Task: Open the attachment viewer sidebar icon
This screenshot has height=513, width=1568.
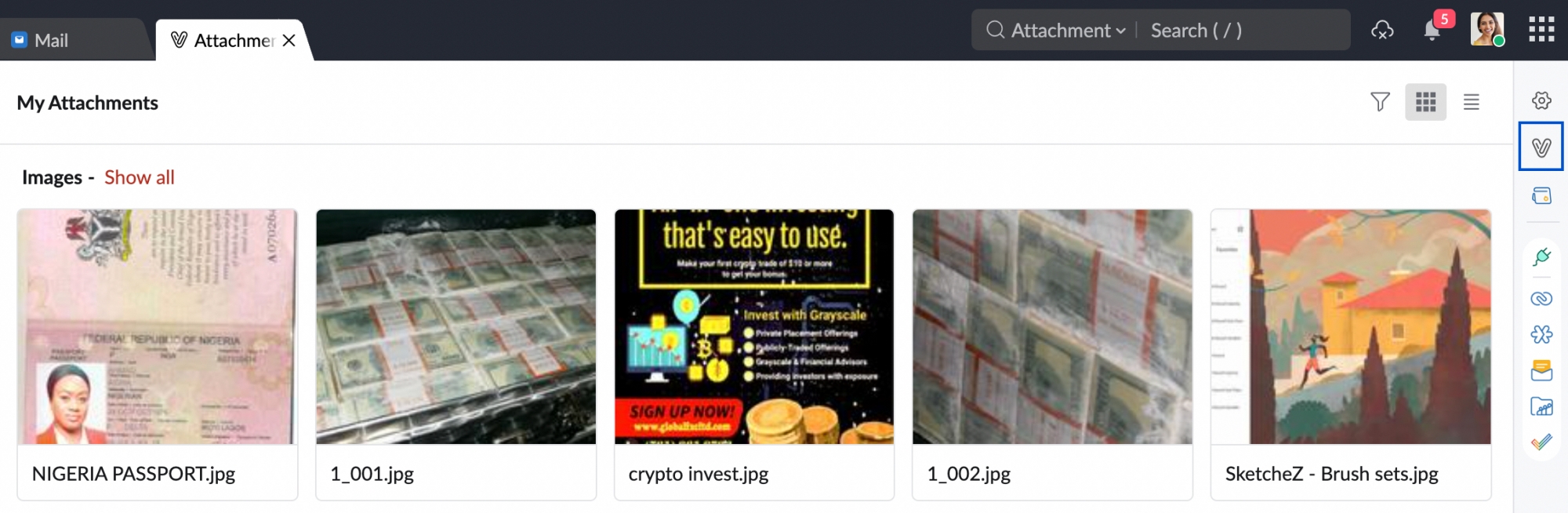Action: pyautogui.click(x=1541, y=147)
